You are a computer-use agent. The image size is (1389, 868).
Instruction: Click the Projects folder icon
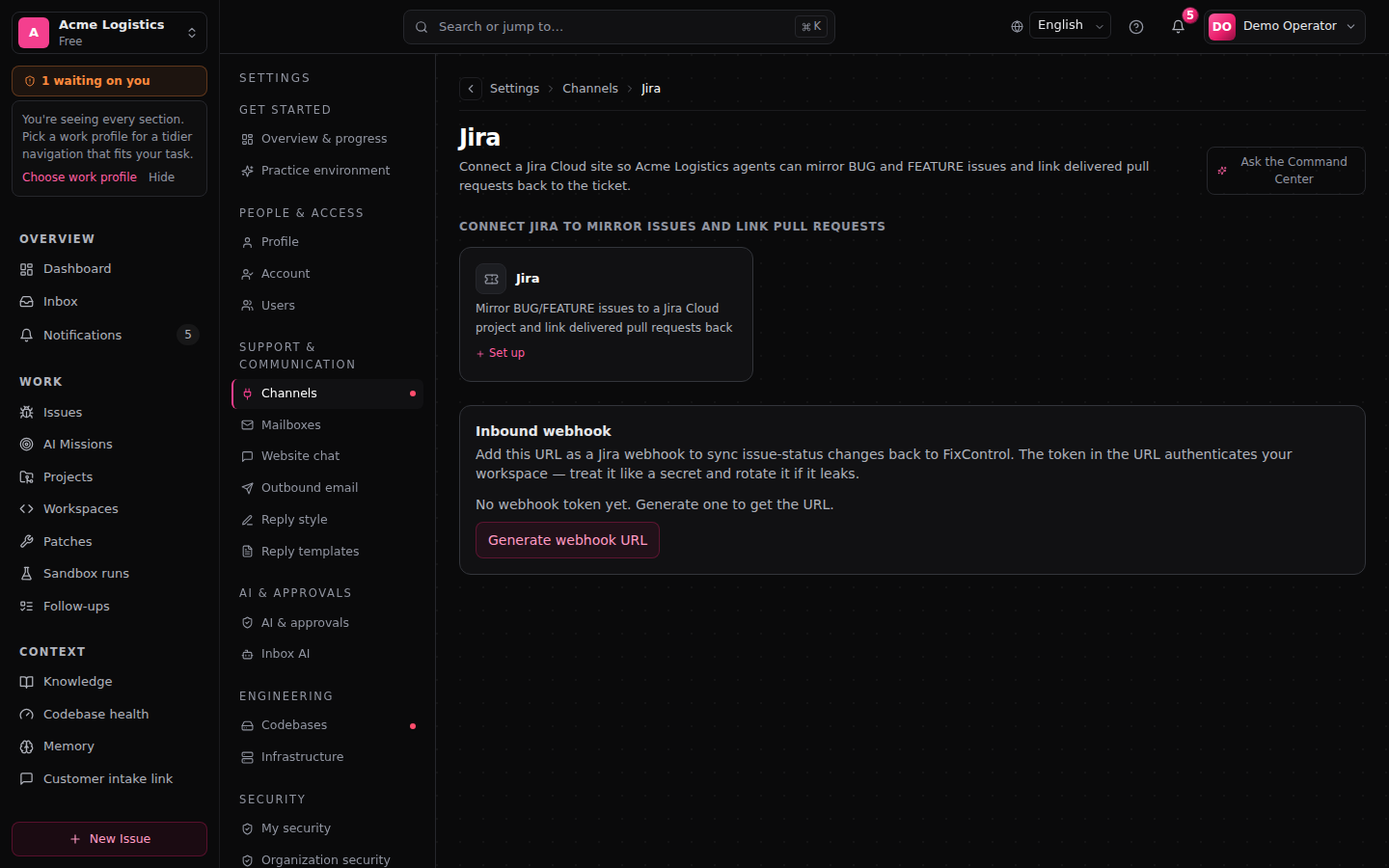27,477
